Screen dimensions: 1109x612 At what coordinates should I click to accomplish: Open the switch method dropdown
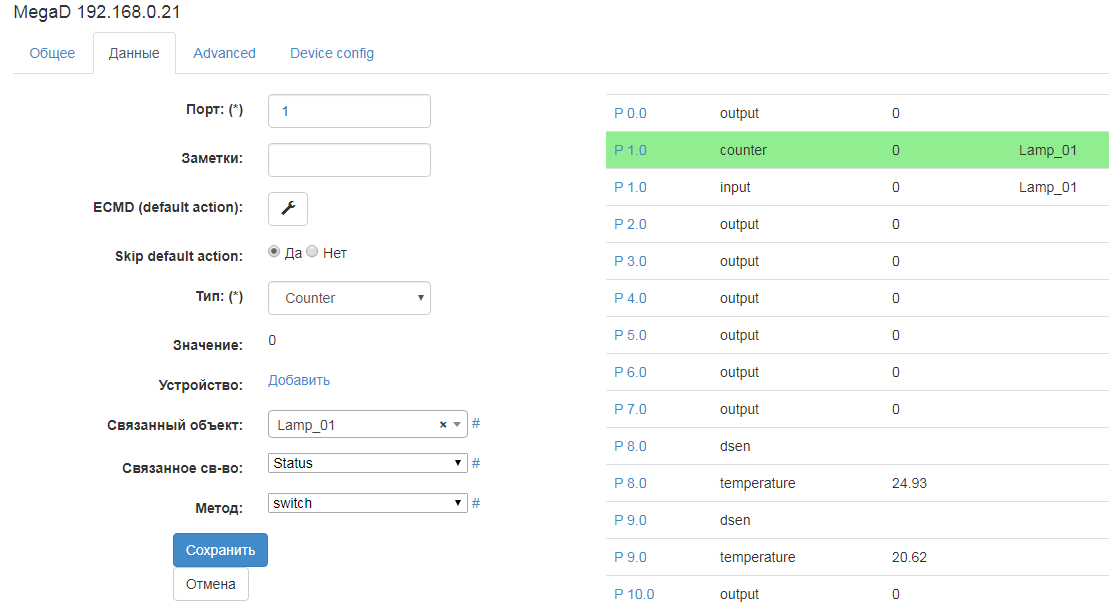[368, 503]
